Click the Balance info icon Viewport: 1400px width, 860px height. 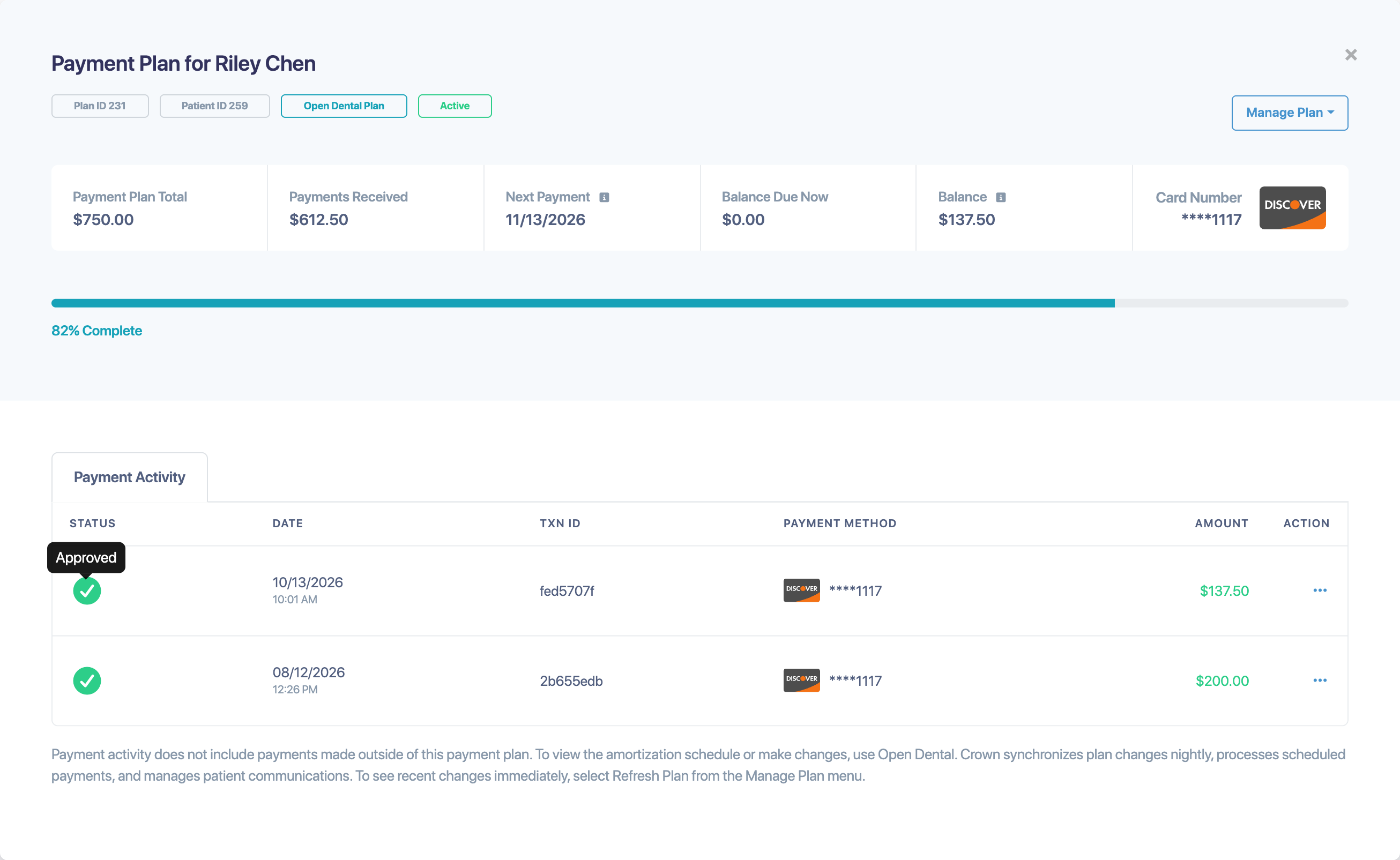pos(1001,197)
